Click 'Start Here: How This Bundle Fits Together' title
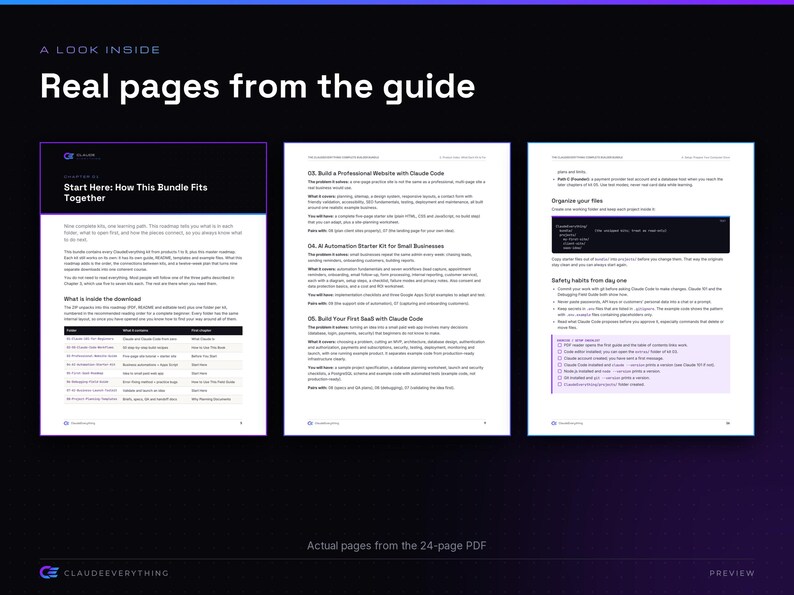The width and height of the screenshot is (794, 595). [136, 192]
